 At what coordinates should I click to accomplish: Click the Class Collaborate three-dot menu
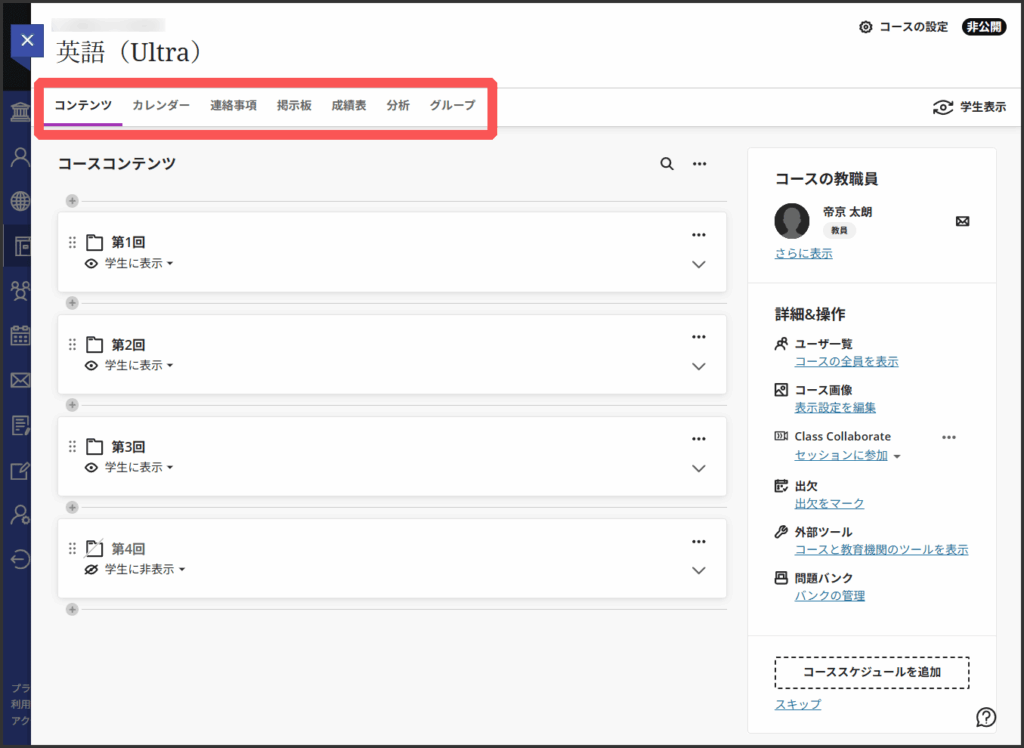click(x=949, y=437)
